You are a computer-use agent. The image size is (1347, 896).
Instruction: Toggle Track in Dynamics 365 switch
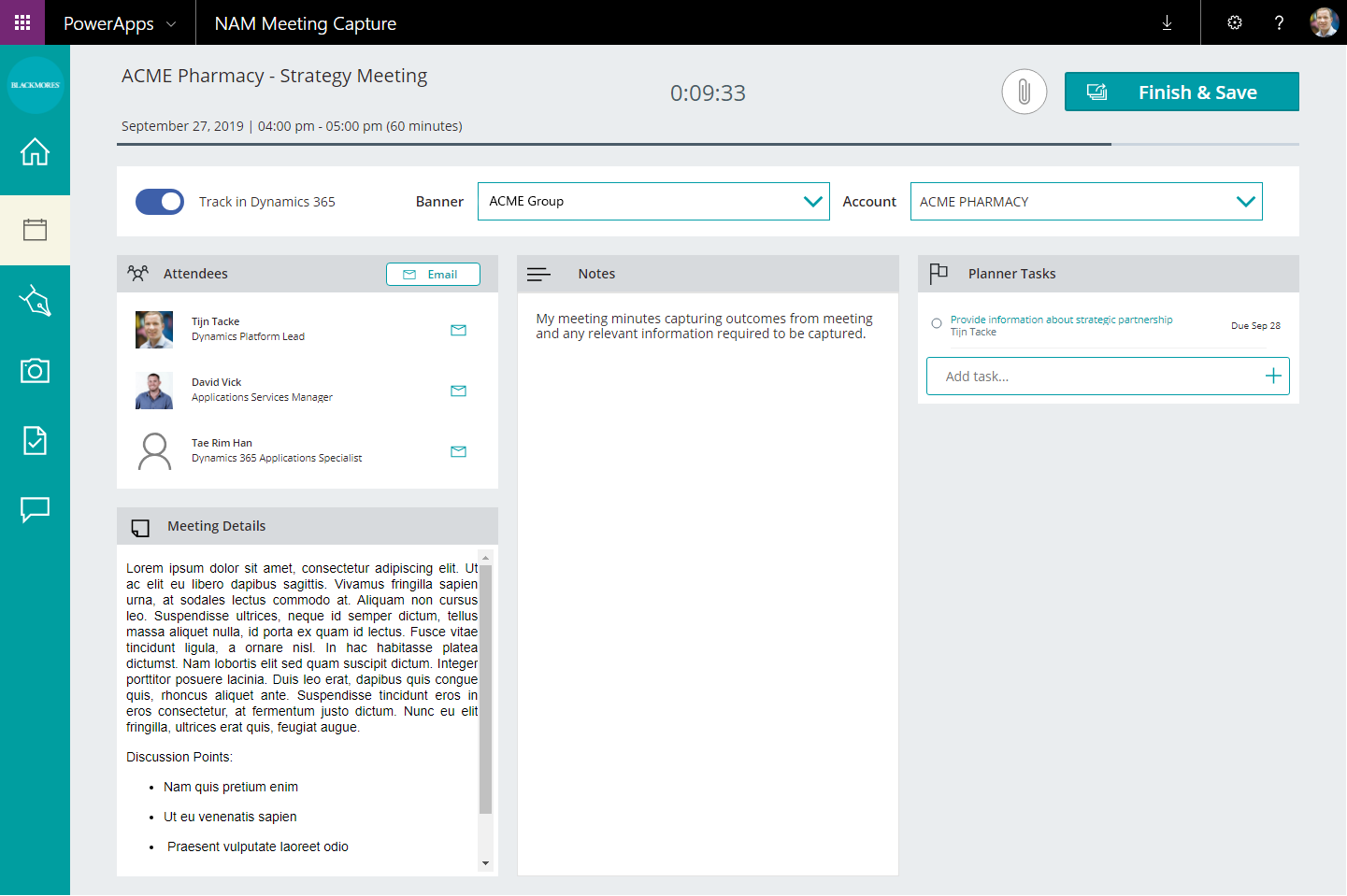tap(160, 202)
